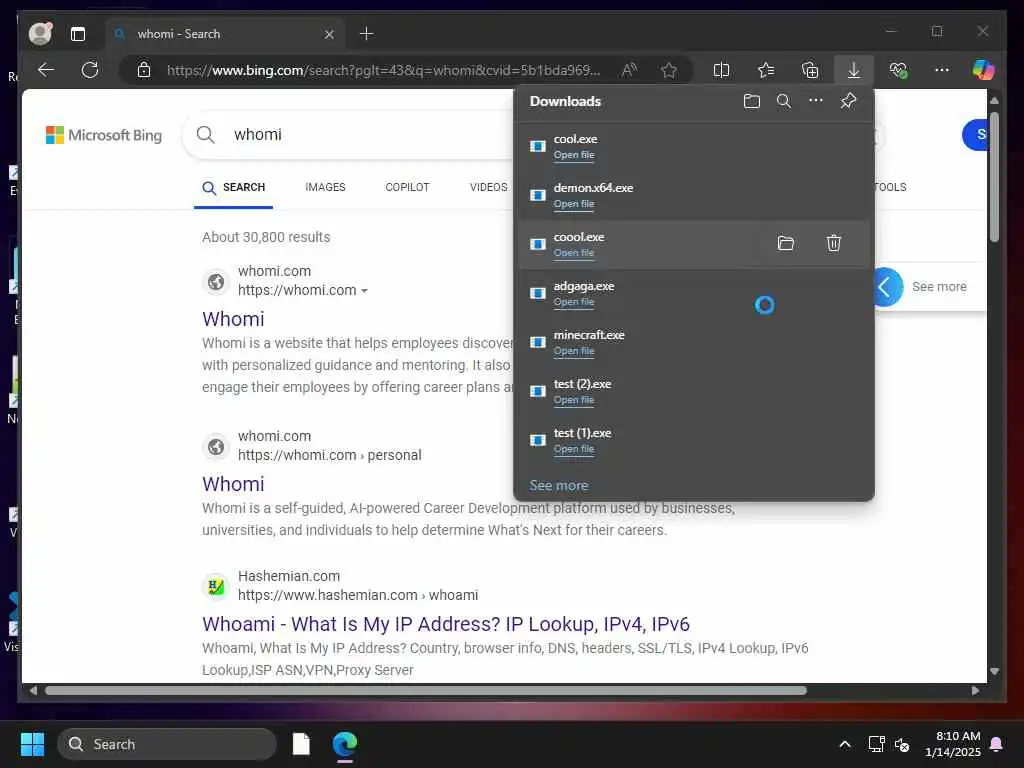Show hidden system tray icons
This screenshot has height=768, width=1024.
[x=844, y=744]
